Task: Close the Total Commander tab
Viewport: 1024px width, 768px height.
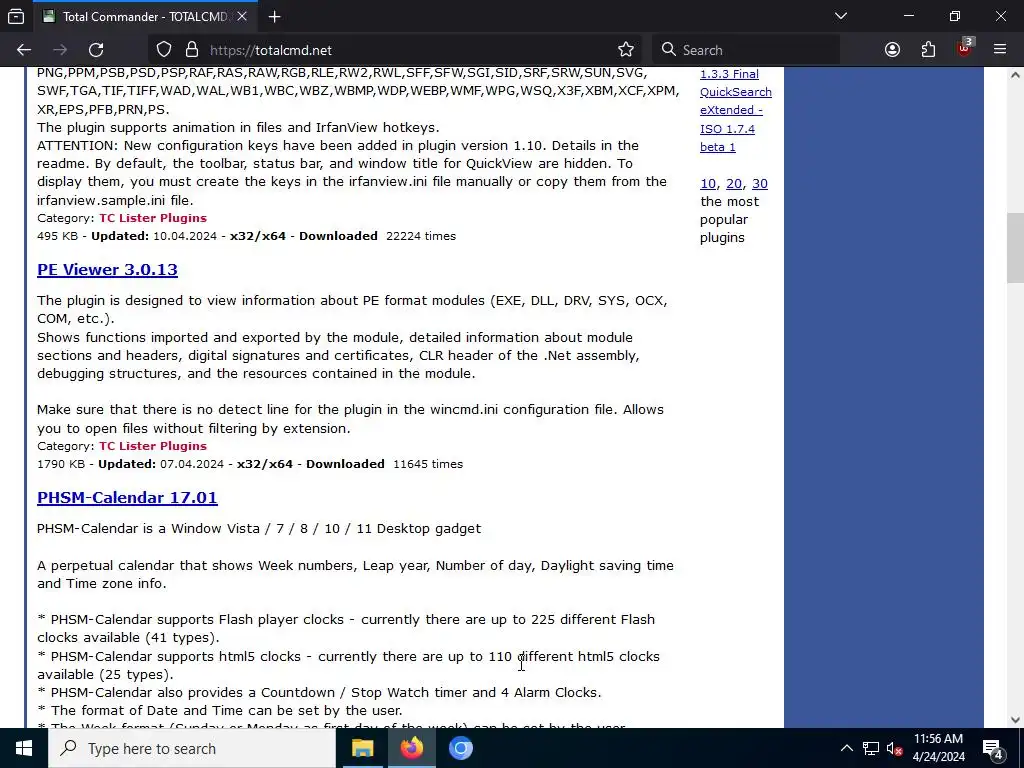Action: (242, 16)
